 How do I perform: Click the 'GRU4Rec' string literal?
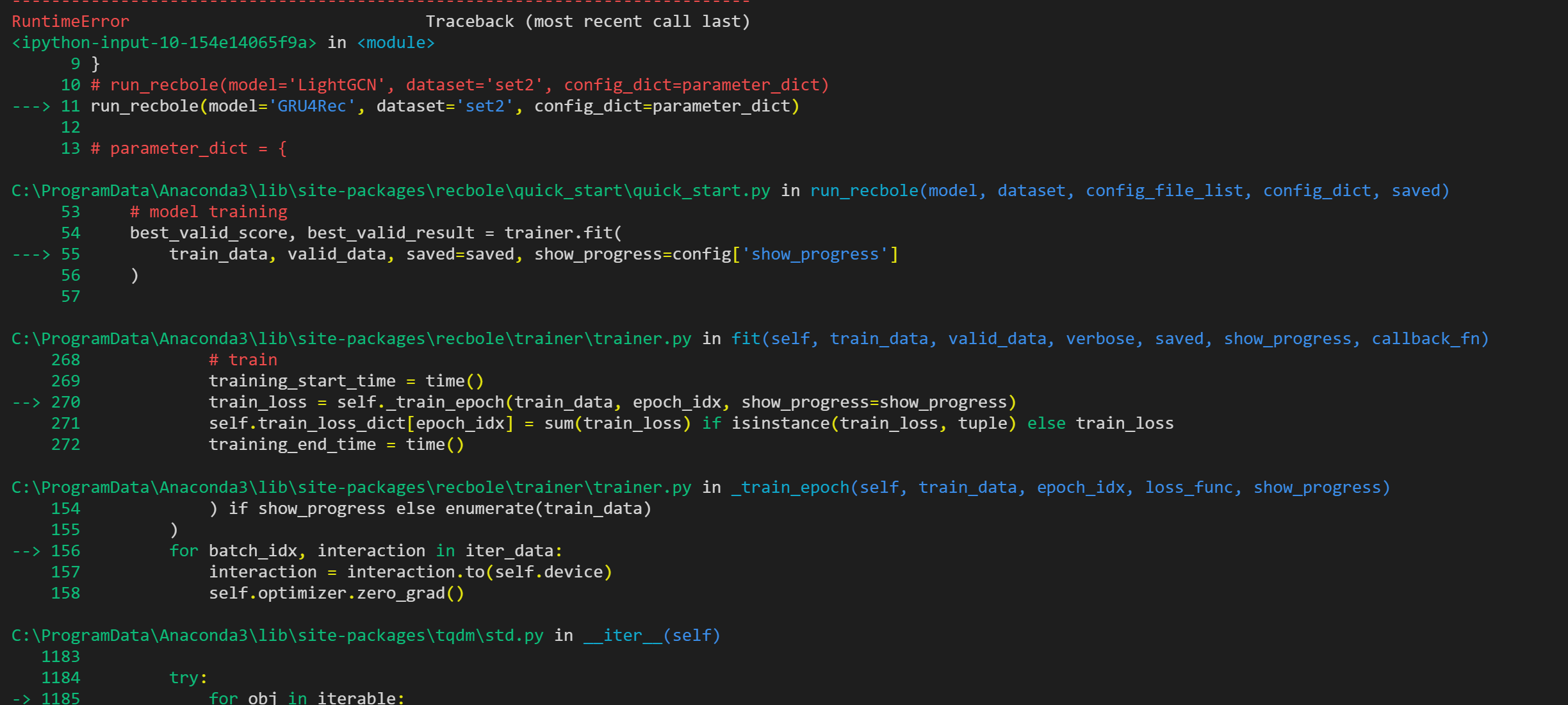pos(312,106)
